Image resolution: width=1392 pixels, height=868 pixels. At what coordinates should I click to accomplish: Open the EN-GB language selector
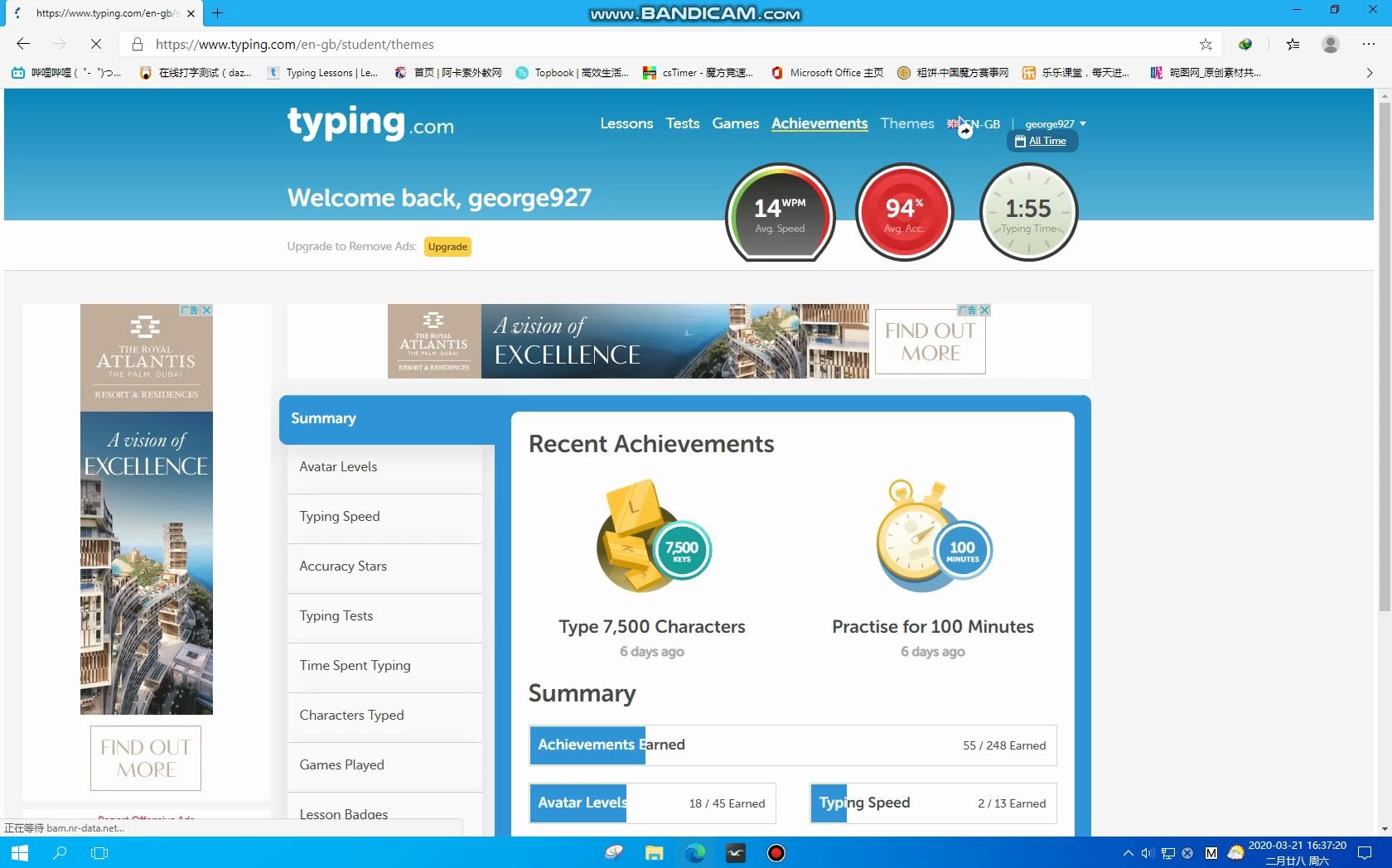[974, 124]
